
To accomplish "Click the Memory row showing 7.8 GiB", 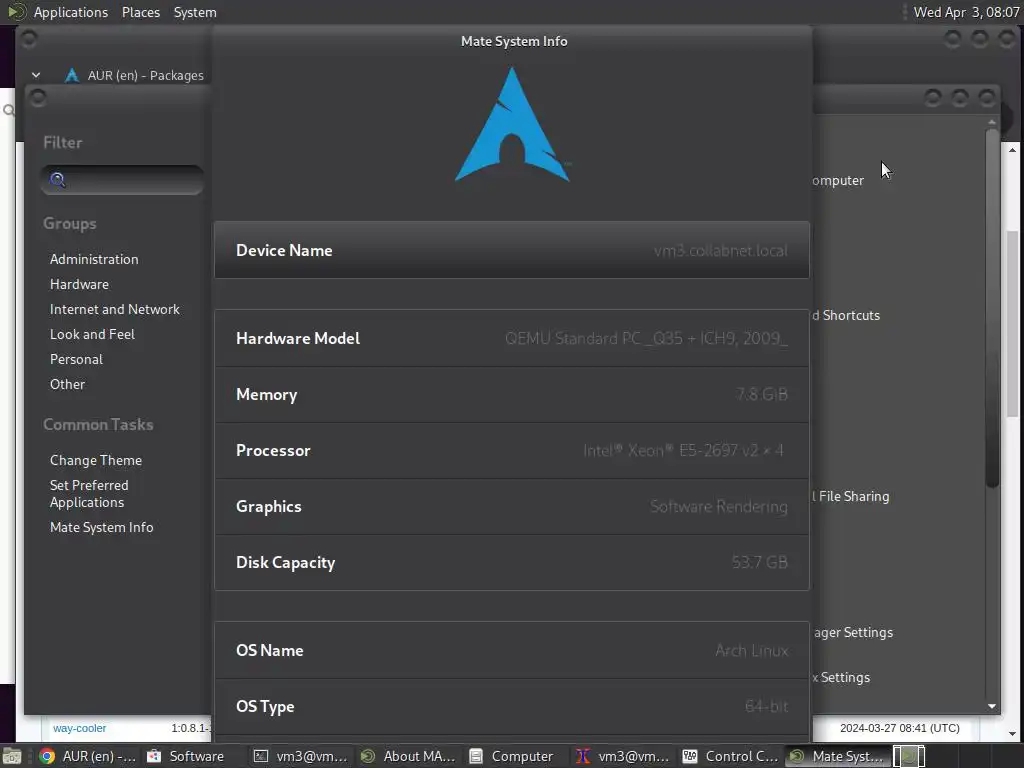I will tap(512, 394).
